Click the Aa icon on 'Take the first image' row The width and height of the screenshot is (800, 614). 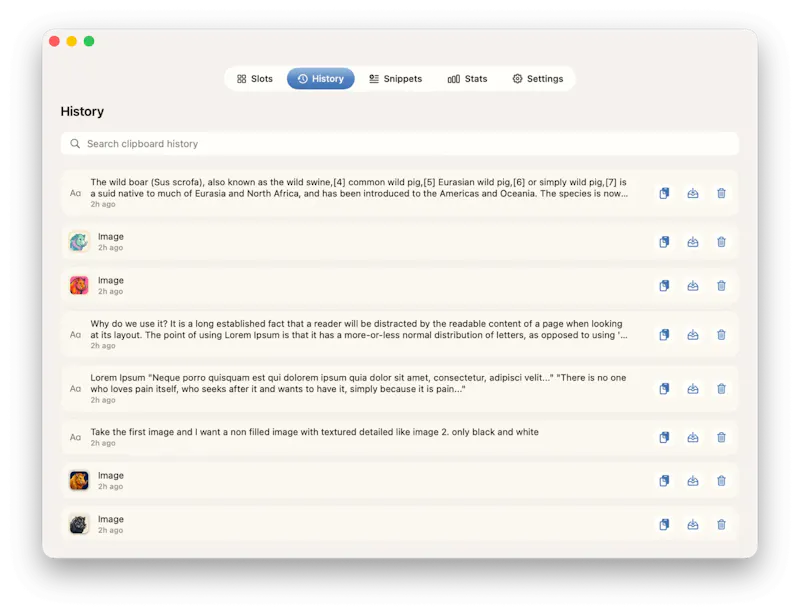[76, 437]
